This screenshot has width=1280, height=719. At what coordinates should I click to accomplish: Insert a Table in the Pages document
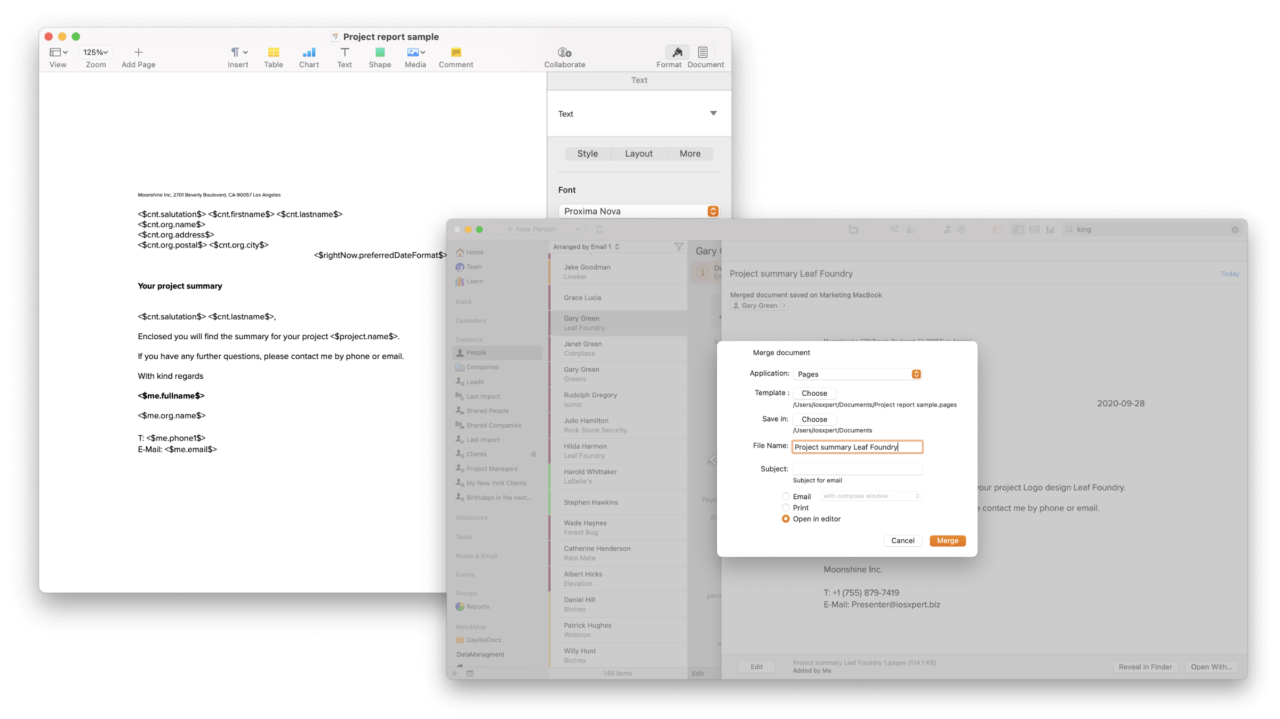[x=273, y=52]
